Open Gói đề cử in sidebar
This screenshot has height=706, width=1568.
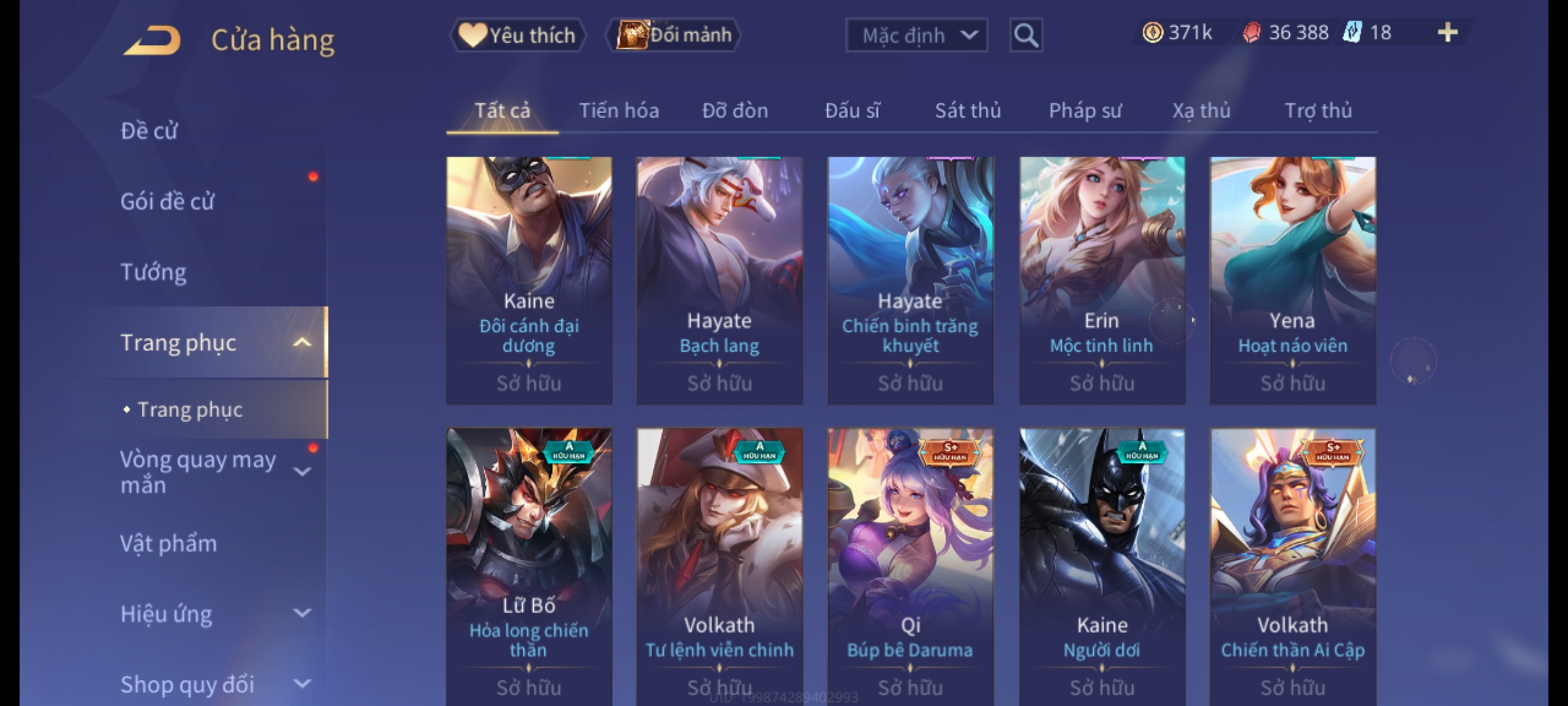pyautogui.click(x=167, y=201)
